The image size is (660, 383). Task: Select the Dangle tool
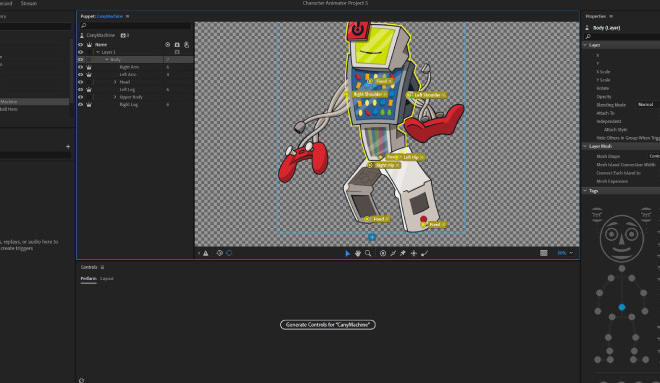pos(413,253)
